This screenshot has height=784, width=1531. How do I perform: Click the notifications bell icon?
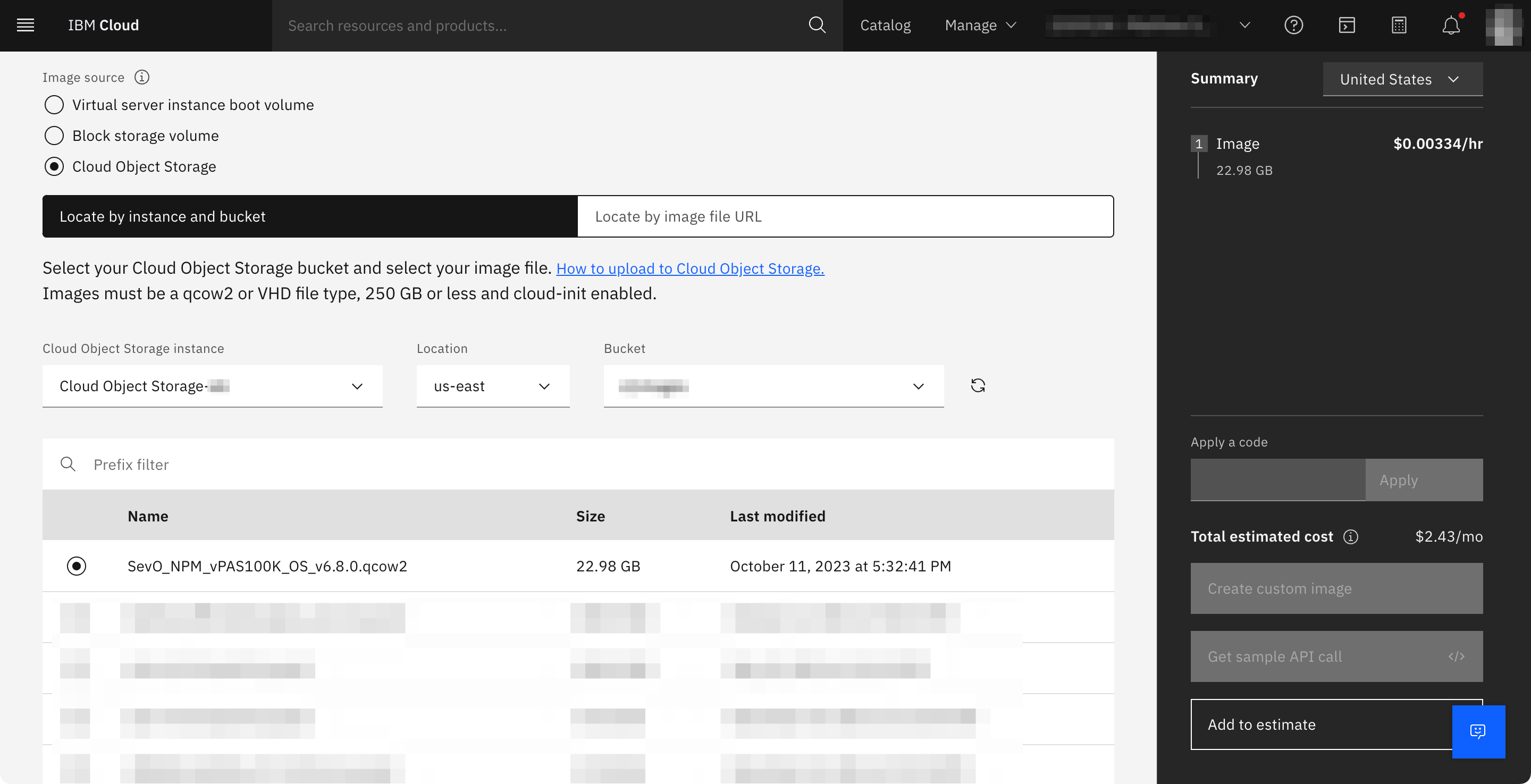tap(1451, 24)
